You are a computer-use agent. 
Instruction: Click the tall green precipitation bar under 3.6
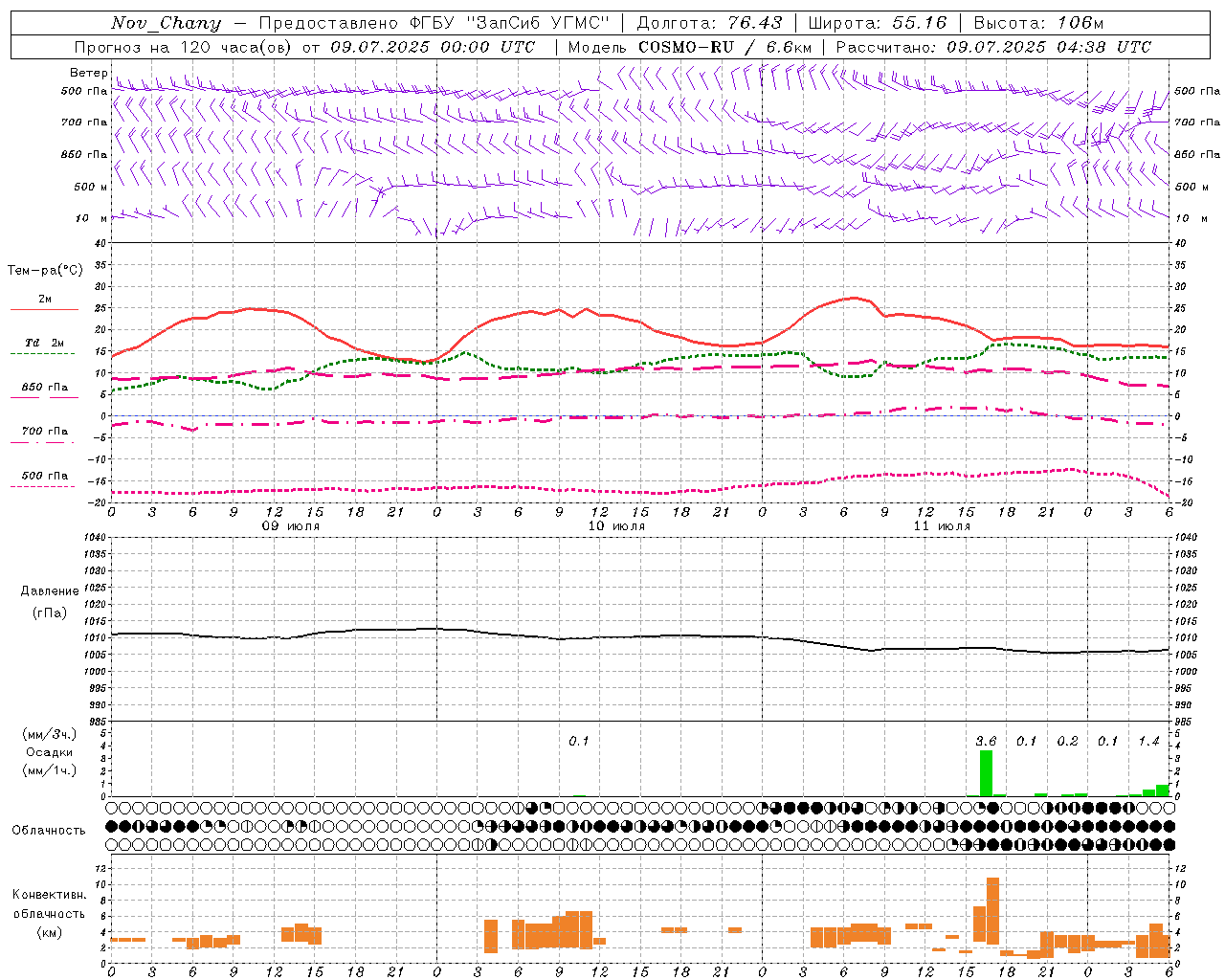pyautogui.click(x=986, y=773)
